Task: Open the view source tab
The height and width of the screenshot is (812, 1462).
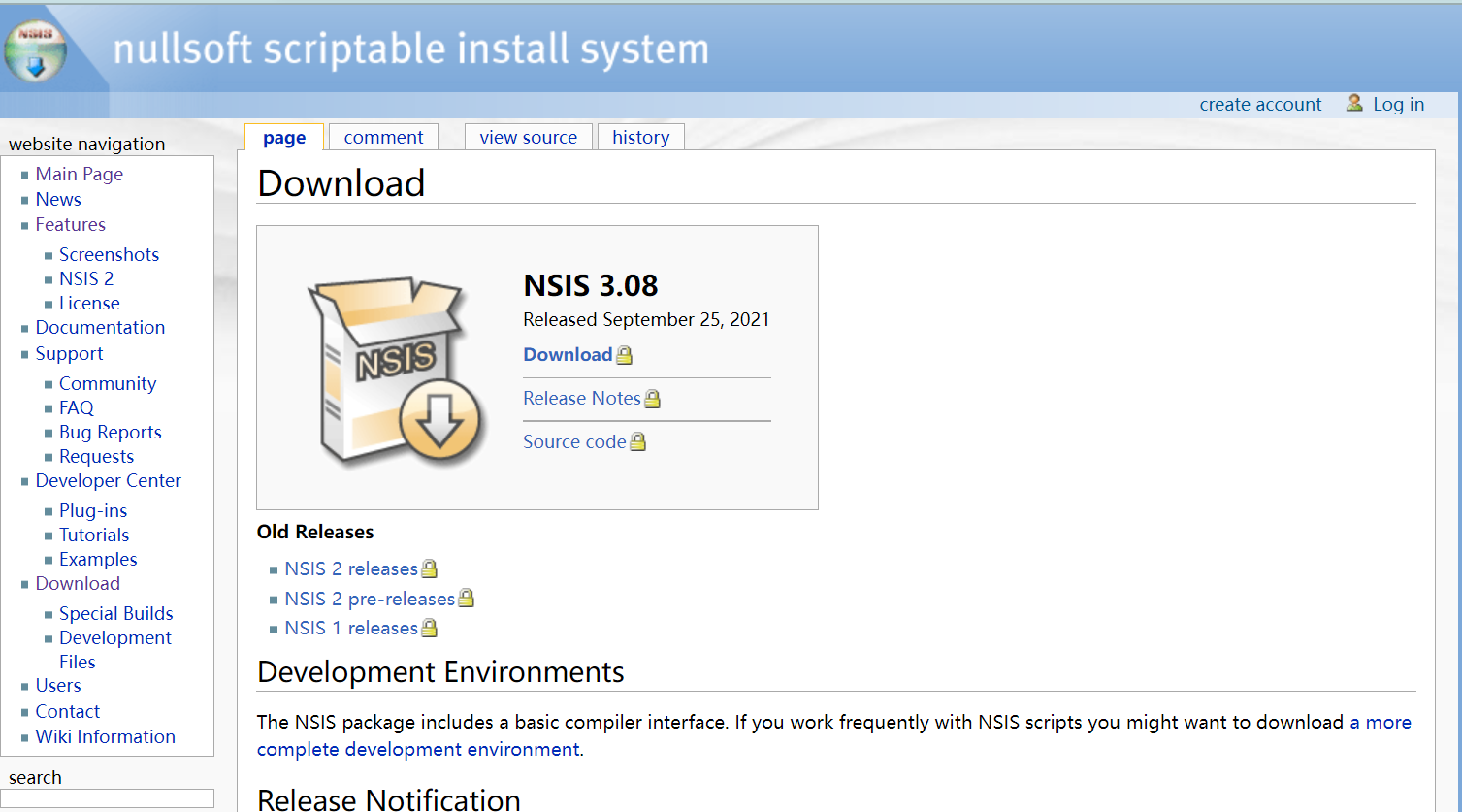Action: click(528, 138)
